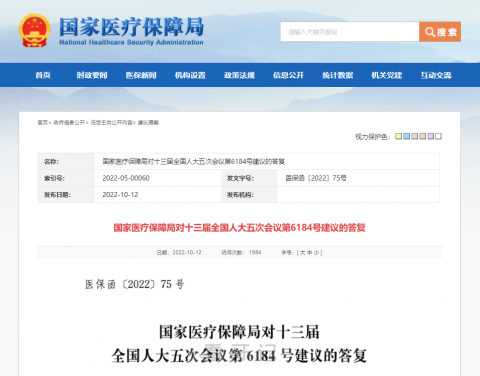Go to 首页 in the breadcrumb
The width and height of the screenshot is (480, 376).
pyautogui.click(x=43, y=123)
